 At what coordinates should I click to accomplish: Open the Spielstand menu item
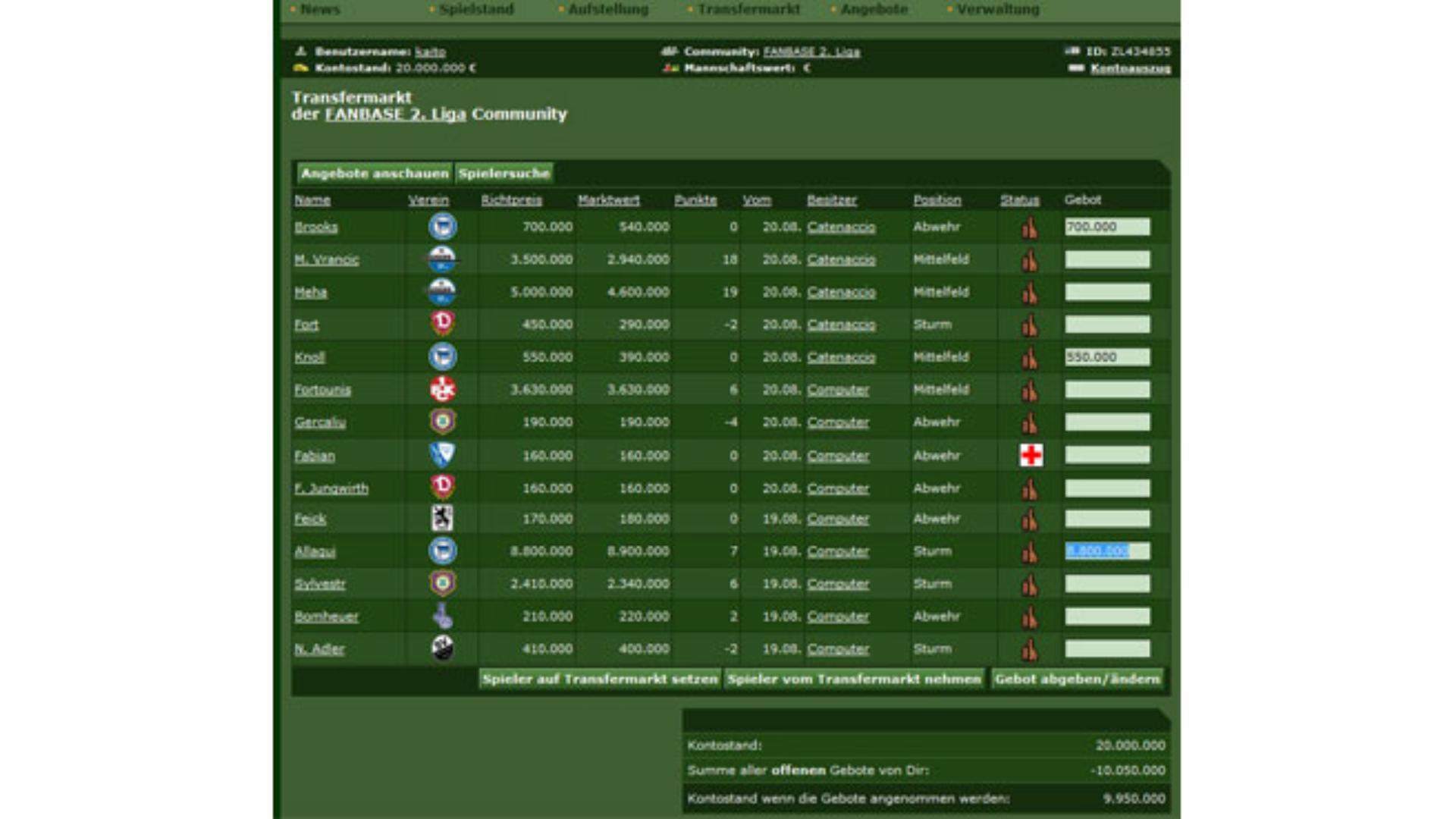click(x=476, y=9)
